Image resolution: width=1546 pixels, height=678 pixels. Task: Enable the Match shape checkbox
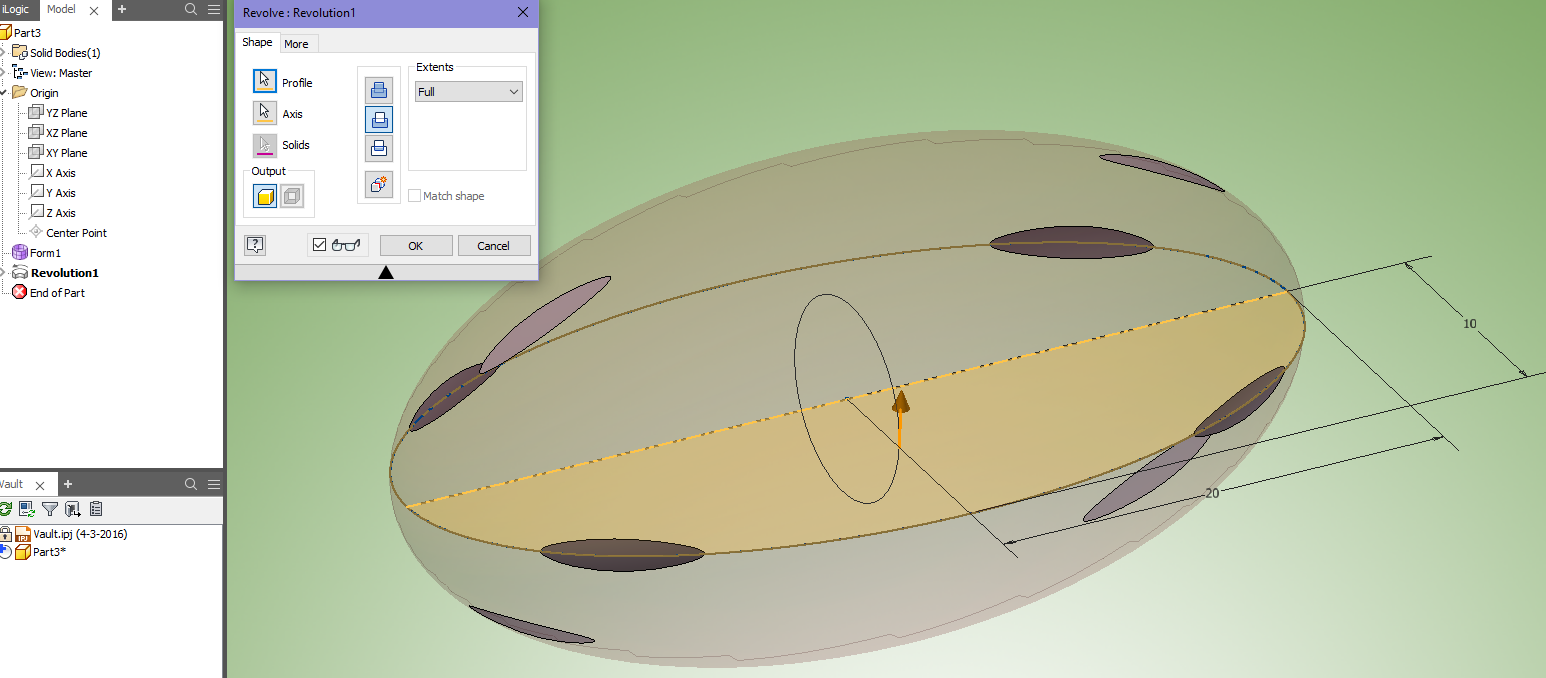[415, 195]
